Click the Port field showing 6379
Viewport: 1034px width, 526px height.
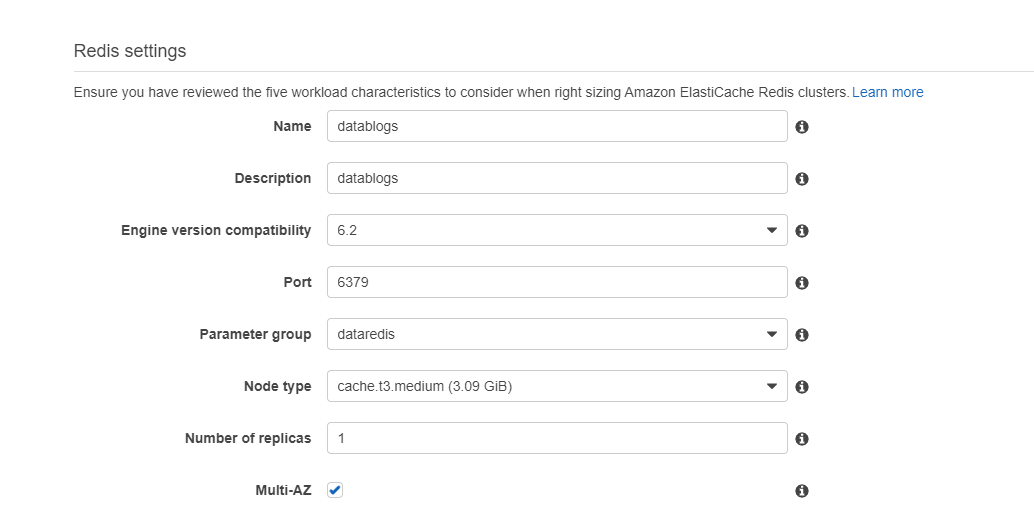557,282
